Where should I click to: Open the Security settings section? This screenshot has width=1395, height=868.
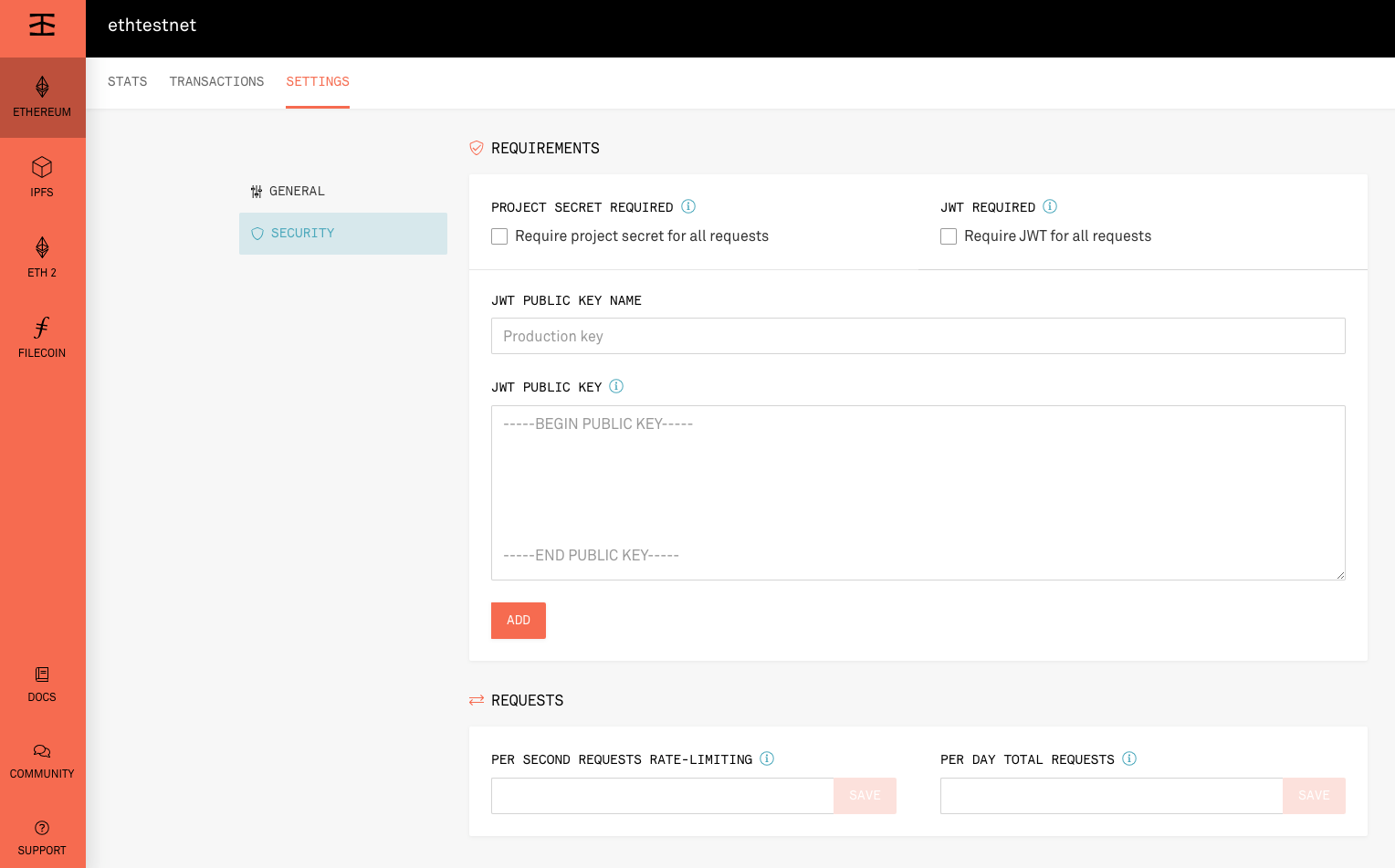click(x=302, y=233)
